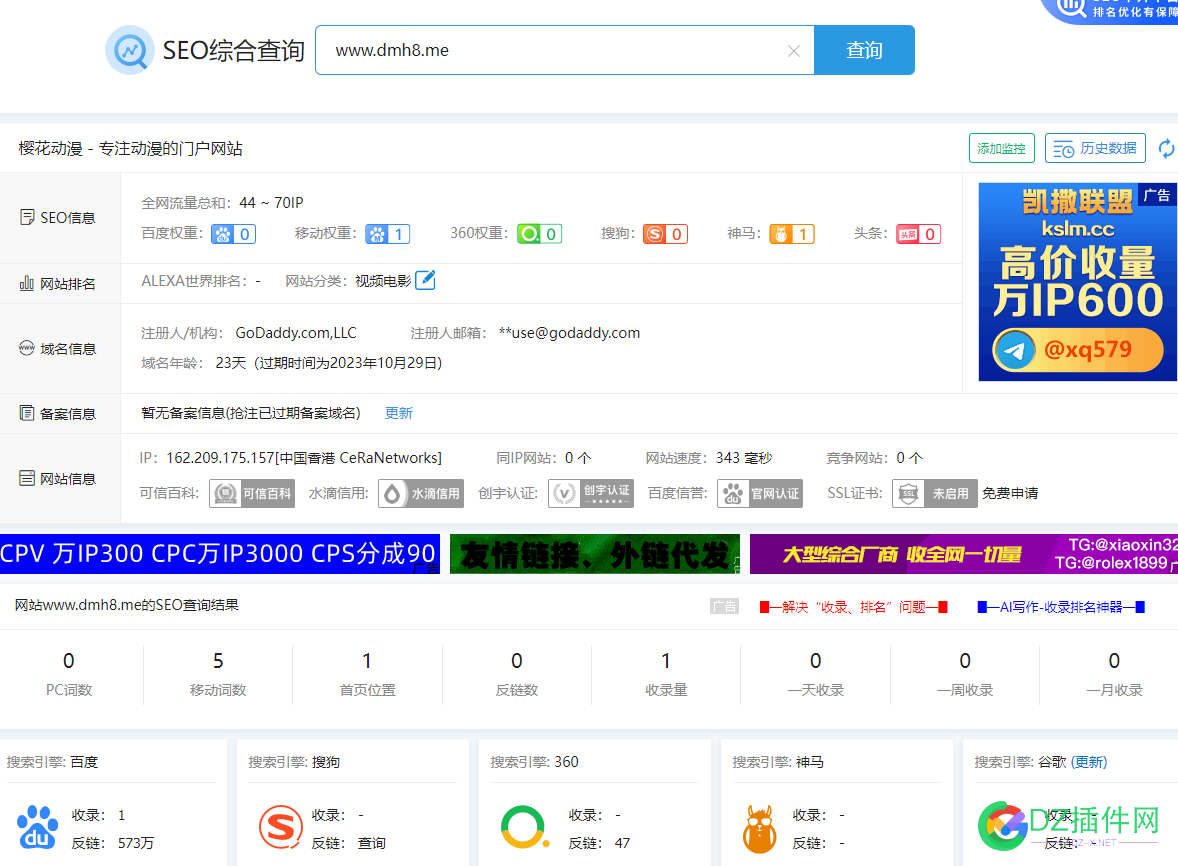
Task: Click the 头条 weight badge icon
Action: [918, 234]
